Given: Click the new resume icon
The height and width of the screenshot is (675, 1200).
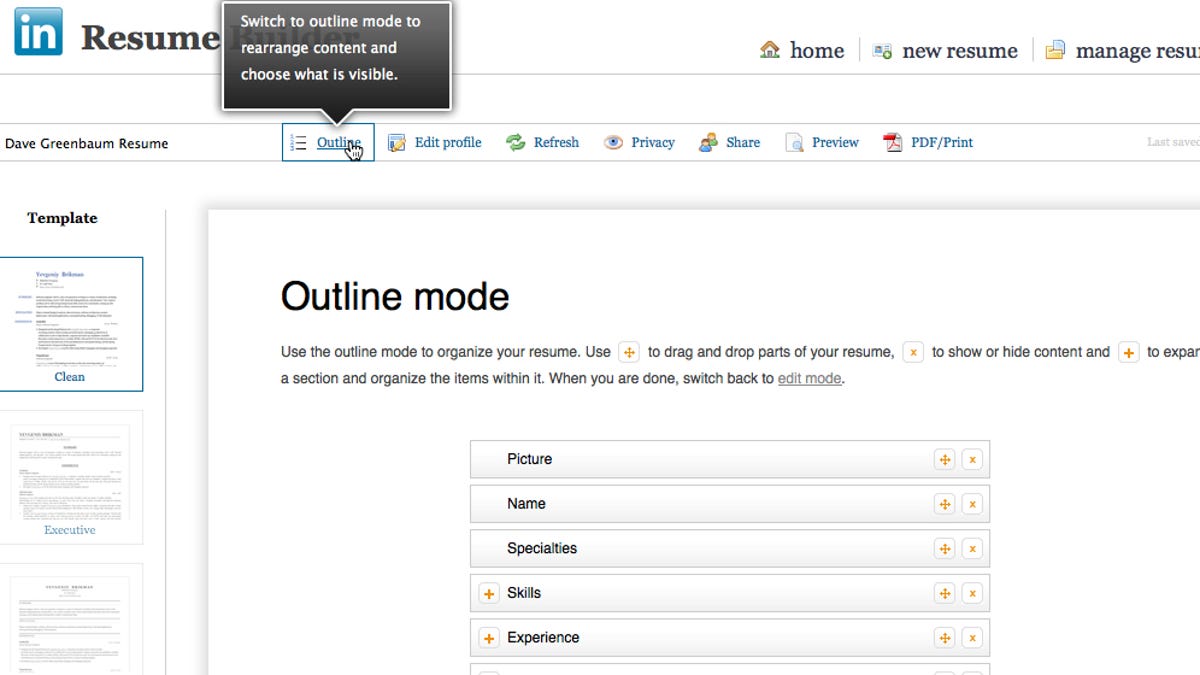Looking at the screenshot, I should click(882, 51).
